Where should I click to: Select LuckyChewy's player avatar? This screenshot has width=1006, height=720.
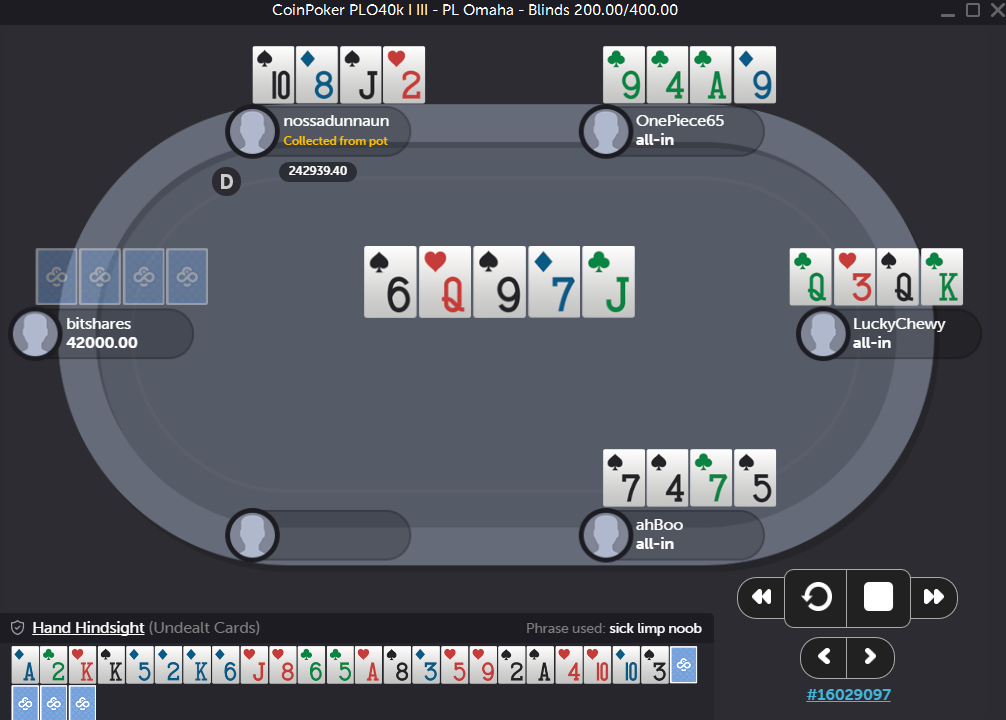[x=823, y=334]
